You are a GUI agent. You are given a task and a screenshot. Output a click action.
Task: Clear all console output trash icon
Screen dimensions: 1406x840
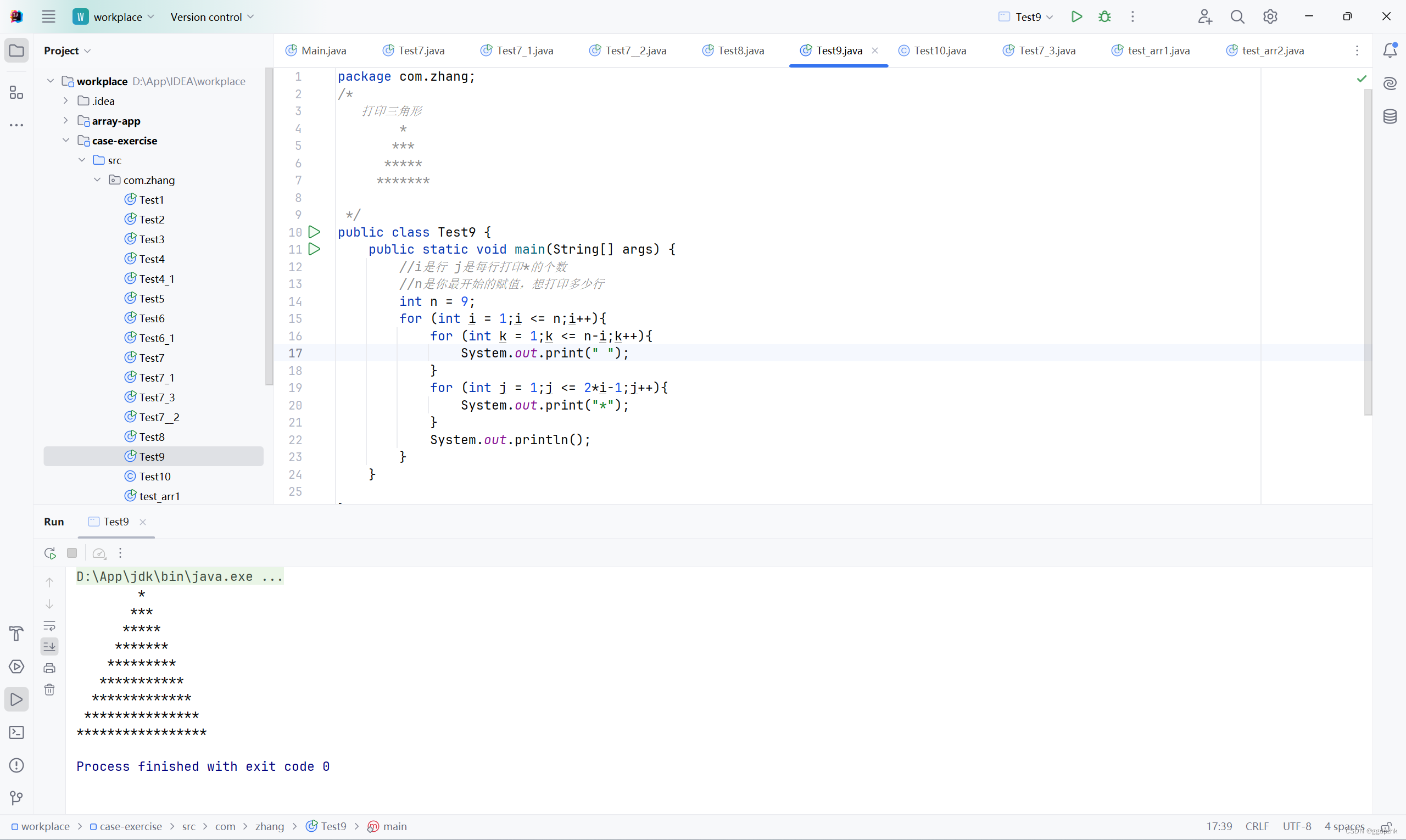[50, 690]
